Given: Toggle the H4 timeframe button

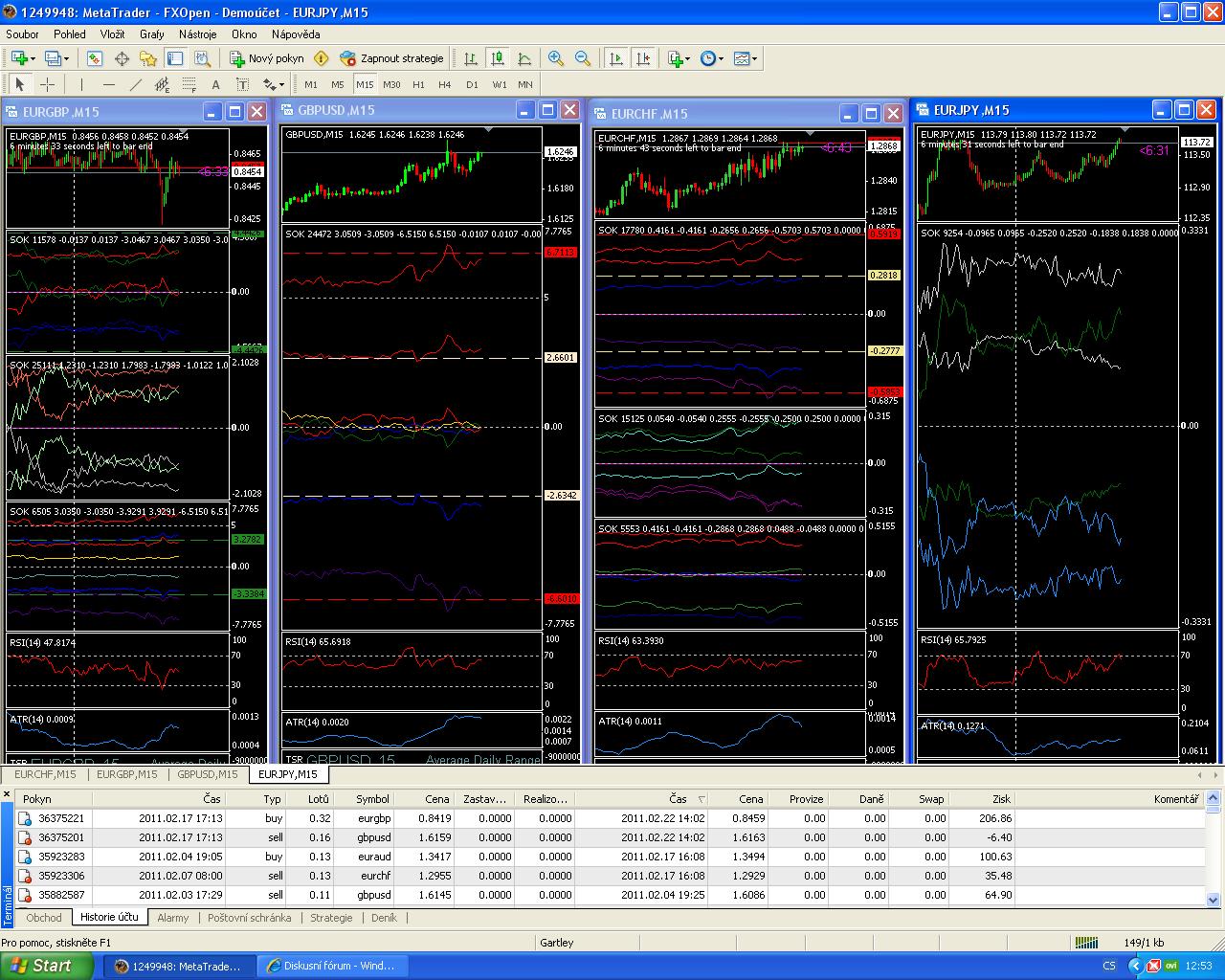Looking at the screenshot, I should [x=444, y=84].
